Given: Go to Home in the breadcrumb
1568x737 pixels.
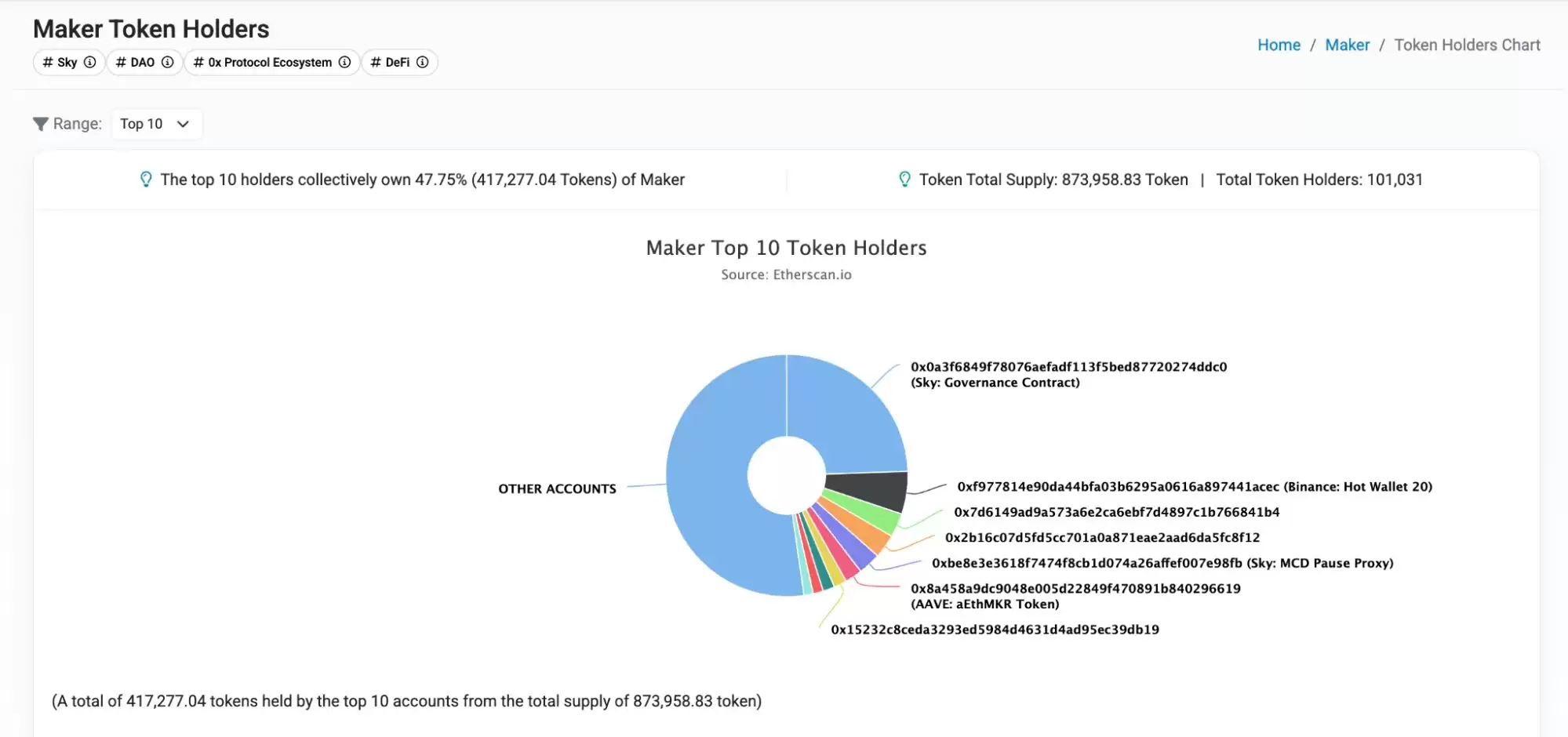Looking at the screenshot, I should (1279, 45).
